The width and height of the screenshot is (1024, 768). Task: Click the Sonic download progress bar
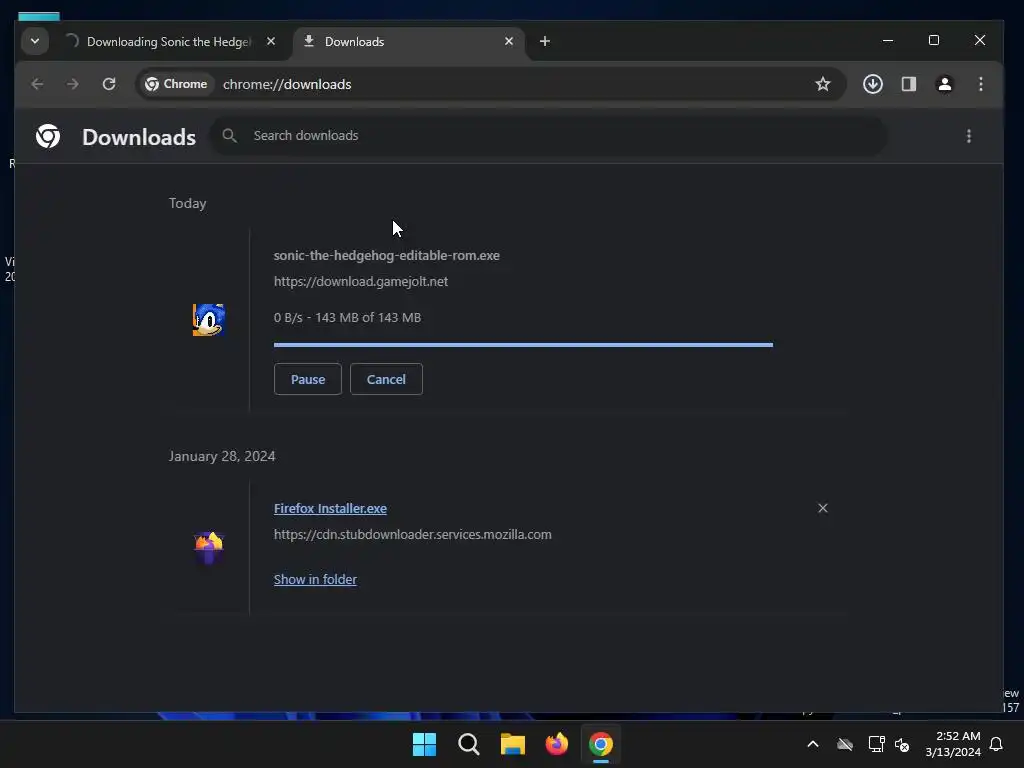tap(523, 344)
